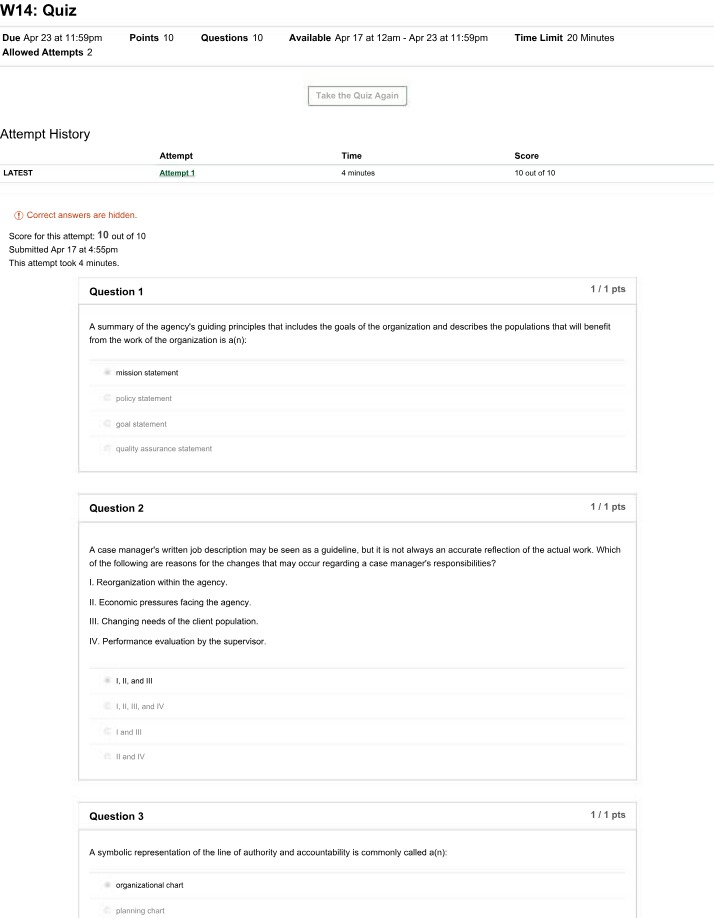Click the '4 minutes' time cell
This screenshot has height=918, width=714.
(x=358, y=173)
